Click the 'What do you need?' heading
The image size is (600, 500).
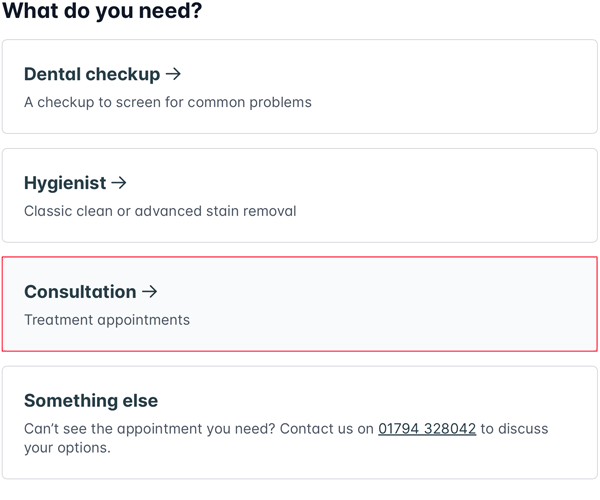(x=101, y=12)
